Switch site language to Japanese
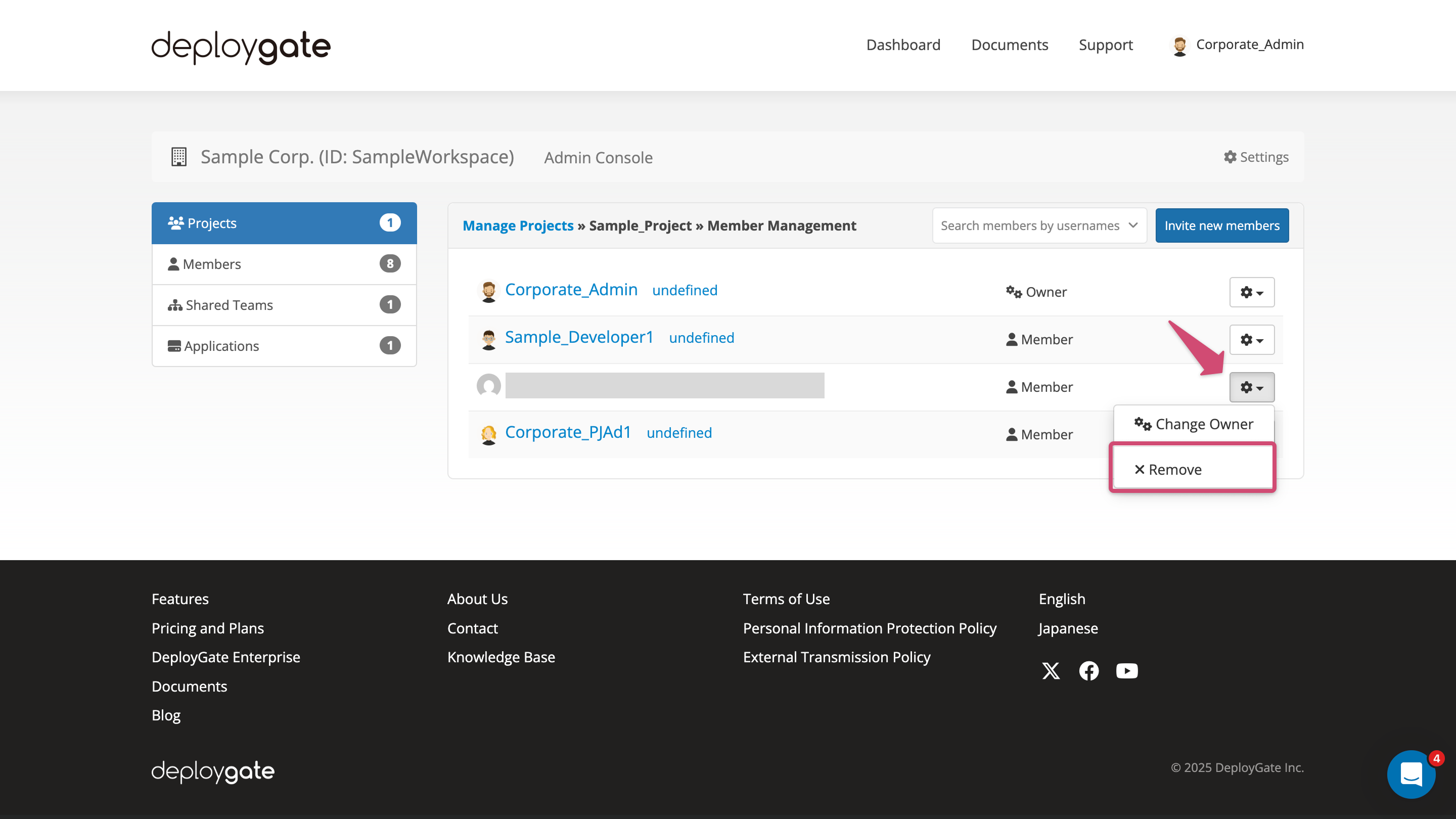This screenshot has height=819, width=1456. click(1067, 628)
